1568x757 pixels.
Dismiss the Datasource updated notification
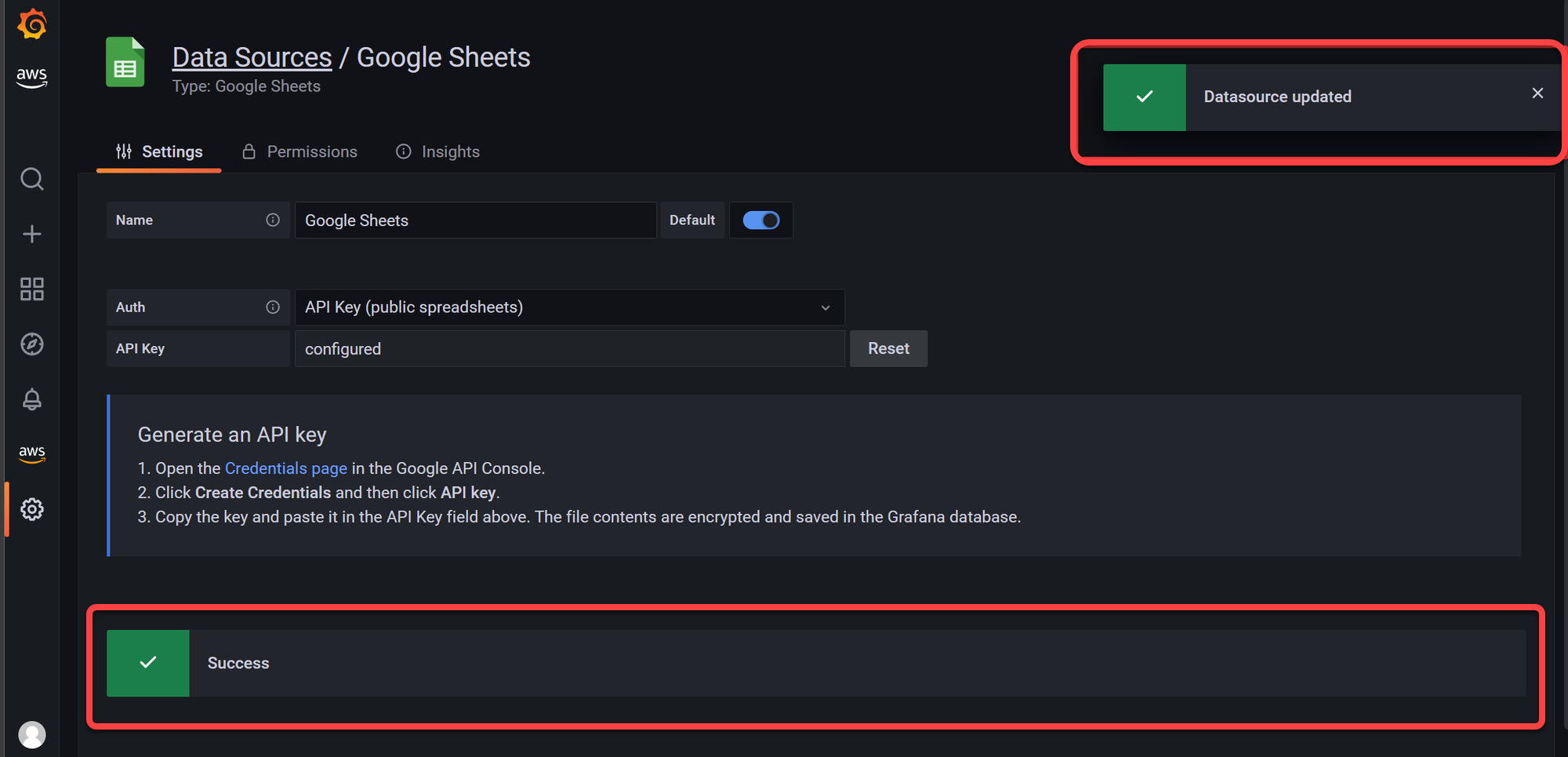coord(1537,93)
